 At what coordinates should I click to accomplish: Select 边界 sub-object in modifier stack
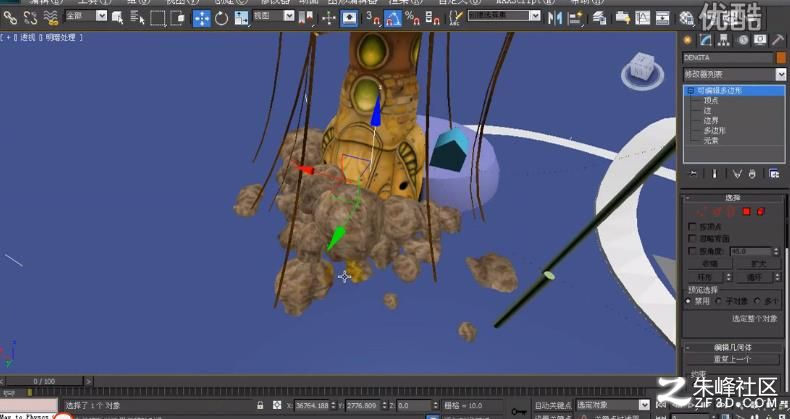point(711,121)
